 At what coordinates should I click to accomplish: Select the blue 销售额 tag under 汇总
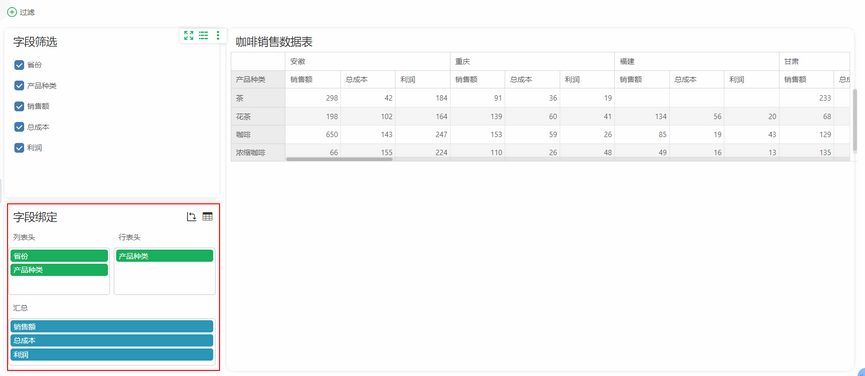tap(112, 326)
